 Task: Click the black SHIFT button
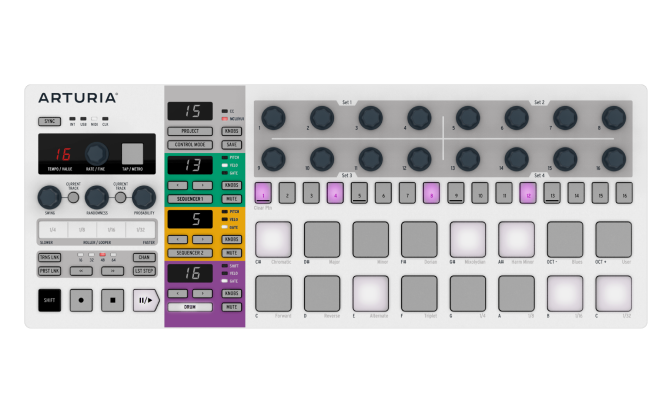click(50, 300)
